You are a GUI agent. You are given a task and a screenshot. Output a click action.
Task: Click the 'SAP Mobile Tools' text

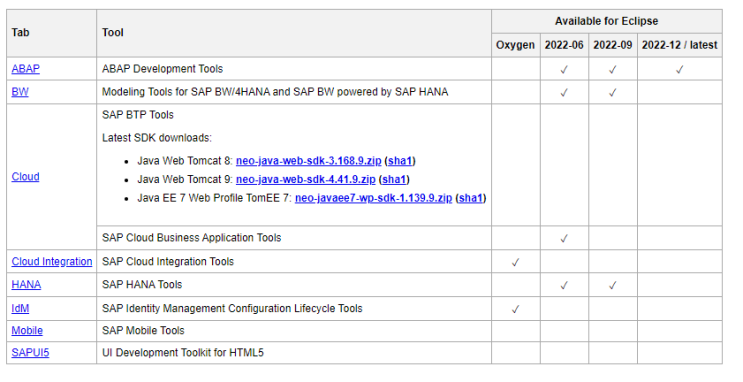[x=143, y=330]
